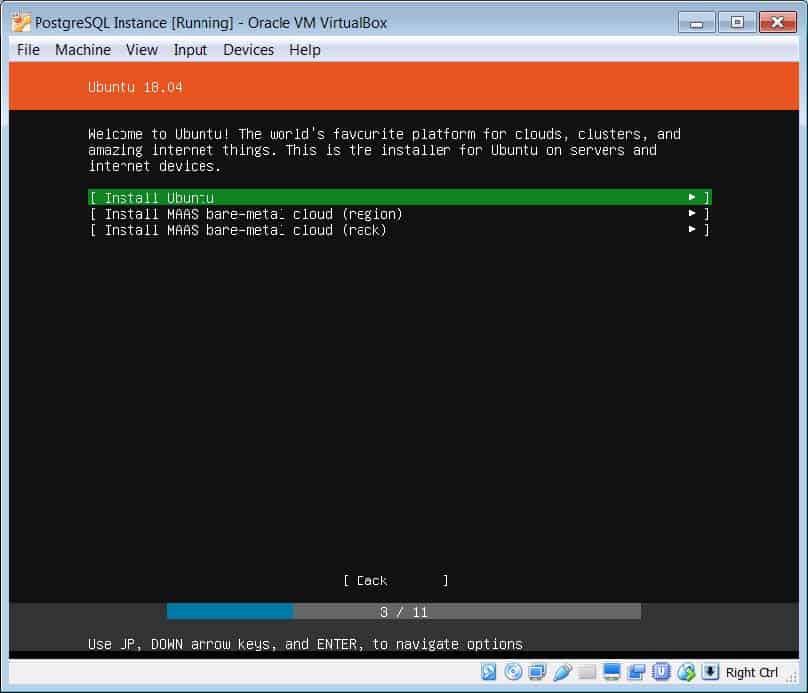Click the 3 / 11 progress bar
Viewport: 808px width, 693px height.
pyautogui.click(x=403, y=612)
